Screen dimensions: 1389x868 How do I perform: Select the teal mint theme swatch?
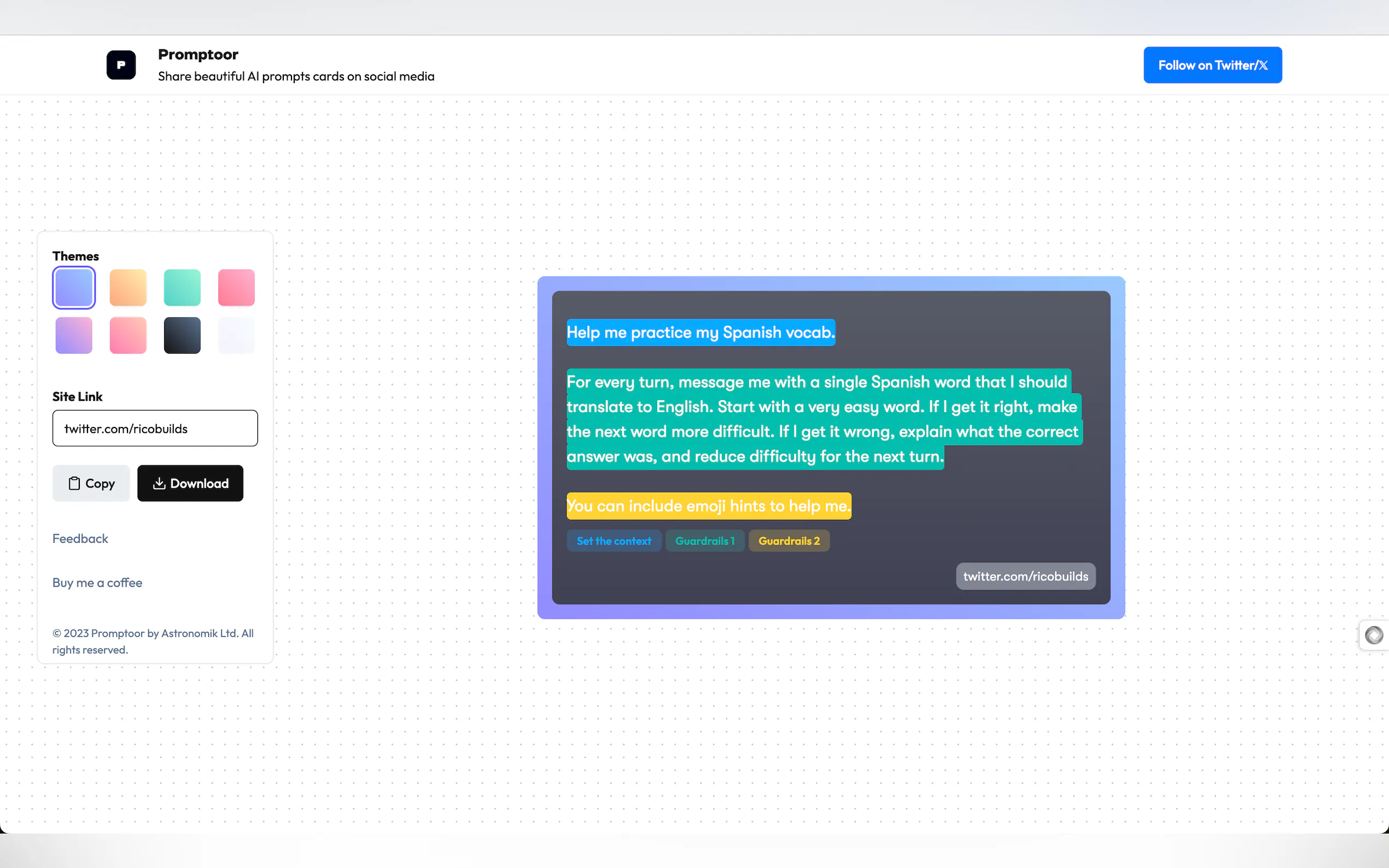pos(182,288)
